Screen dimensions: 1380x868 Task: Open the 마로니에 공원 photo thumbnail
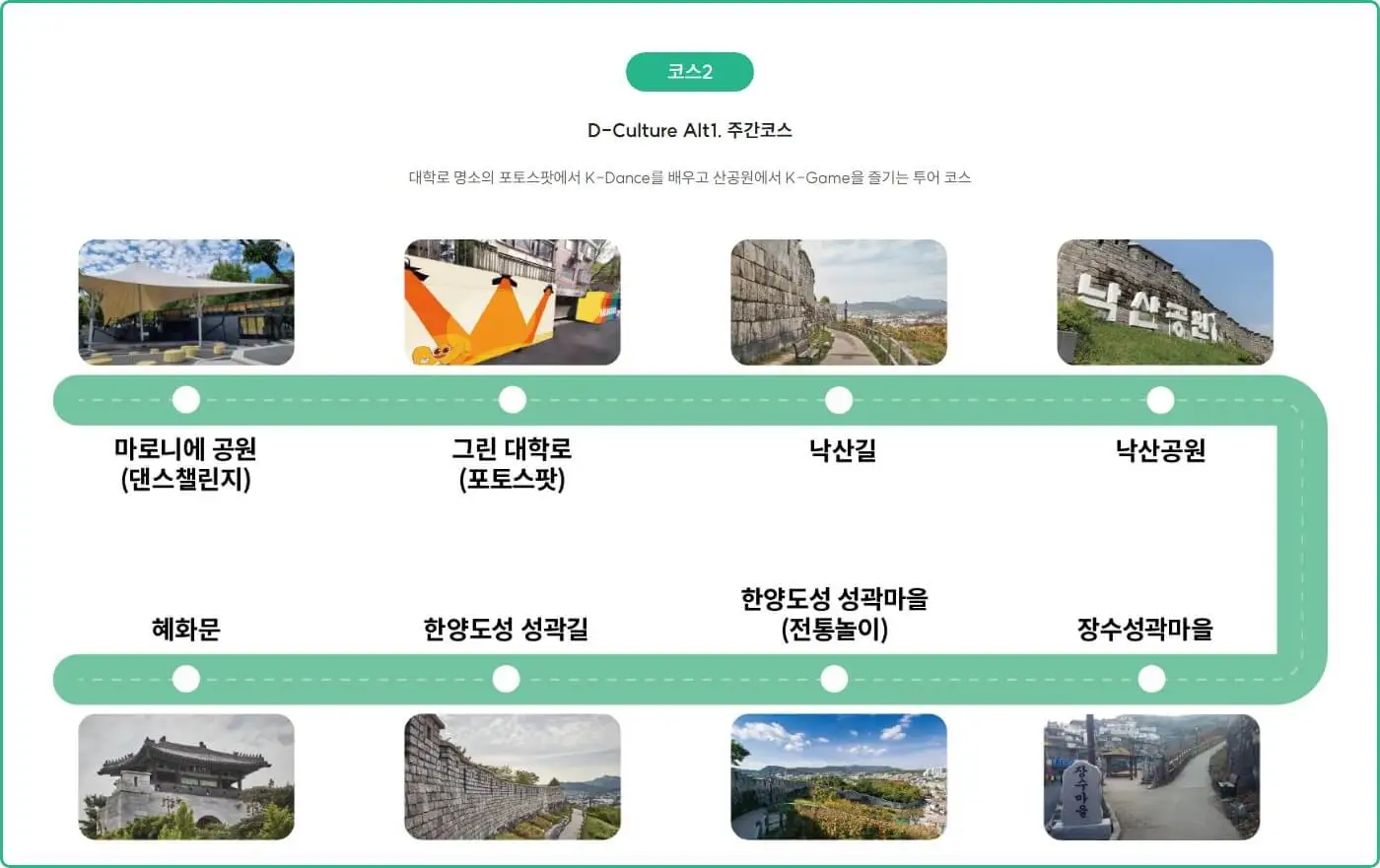(186, 302)
